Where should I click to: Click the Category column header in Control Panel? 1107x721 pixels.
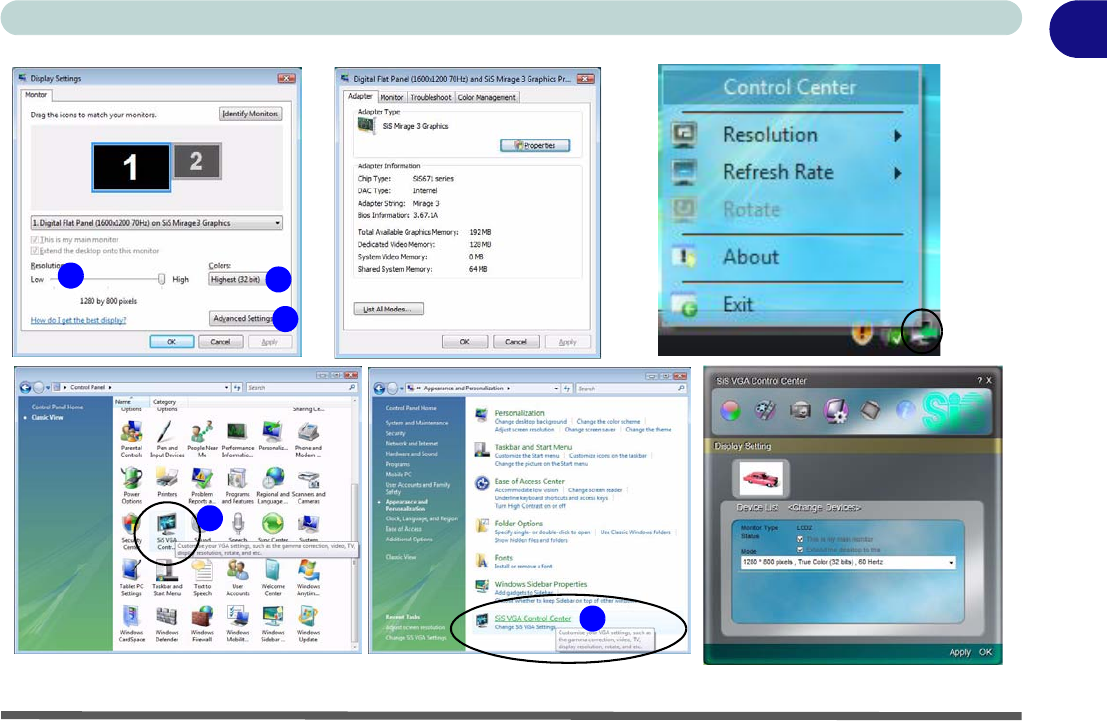click(x=164, y=402)
